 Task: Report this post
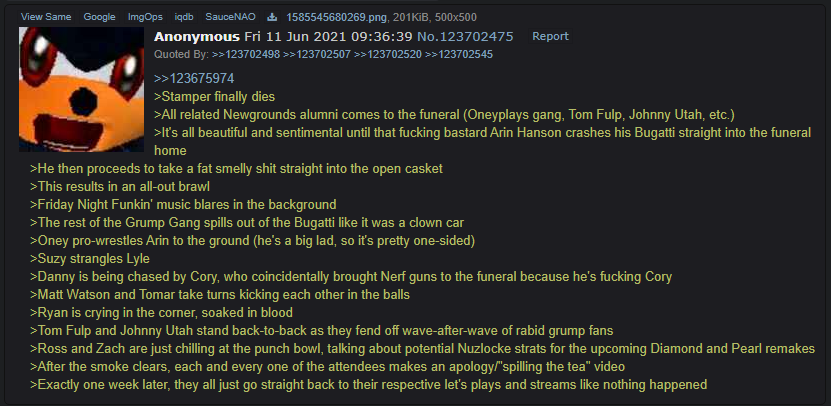pyautogui.click(x=550, y=36)
